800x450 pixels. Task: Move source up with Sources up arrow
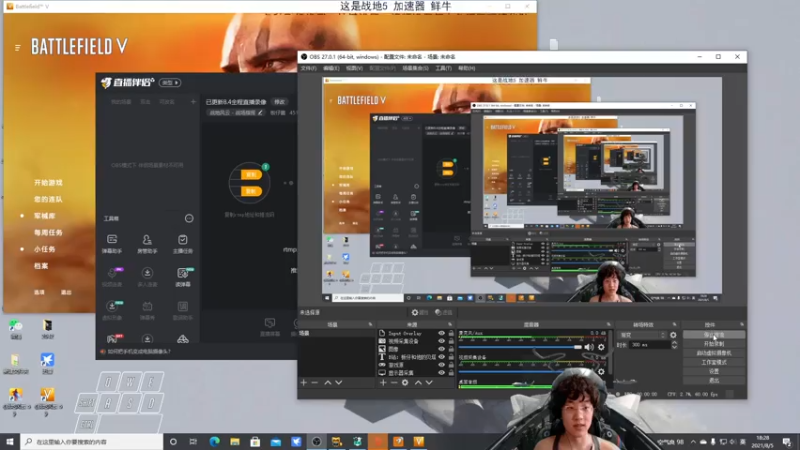tap(418, 382)
